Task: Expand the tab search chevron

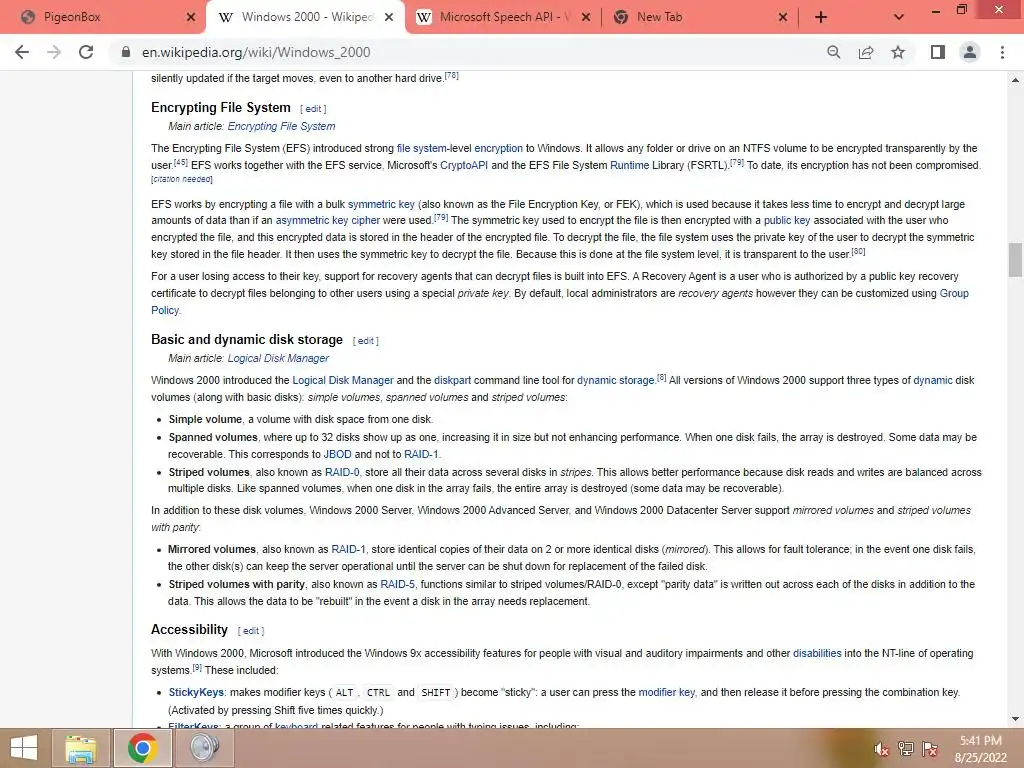Action: click(x=899, y=18)
